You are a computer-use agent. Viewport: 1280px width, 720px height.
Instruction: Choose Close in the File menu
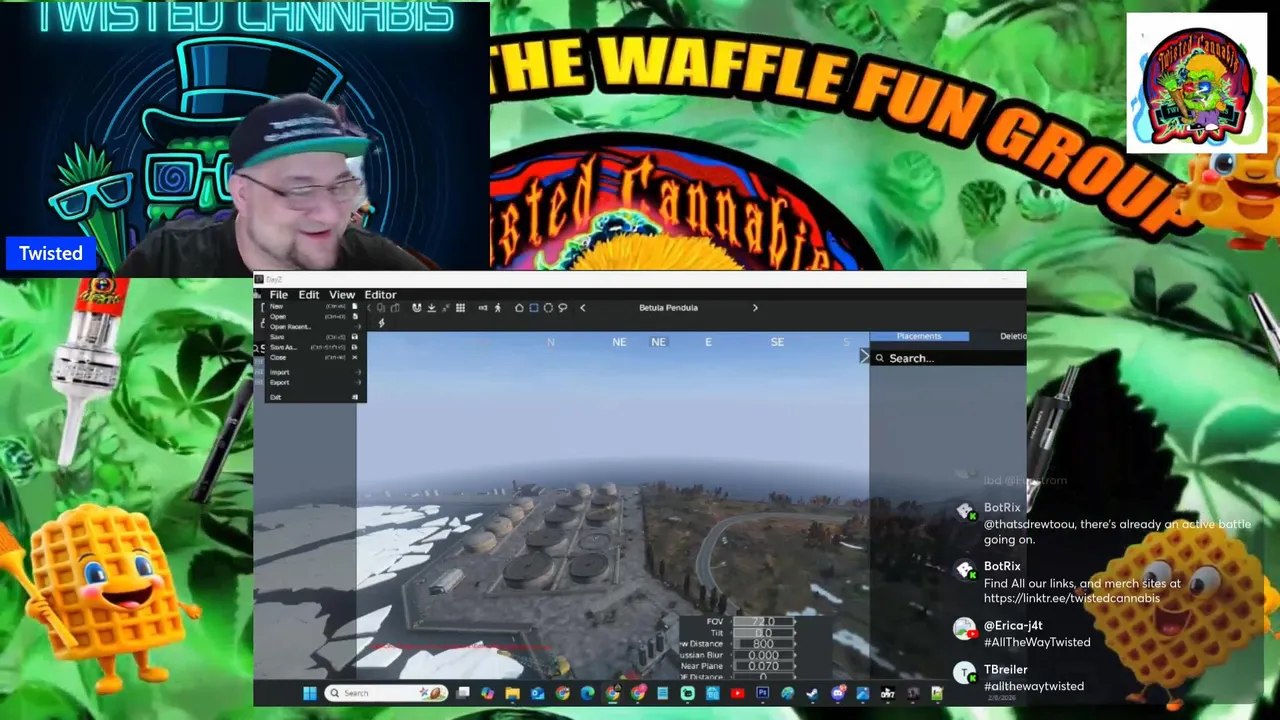(315, 357)
